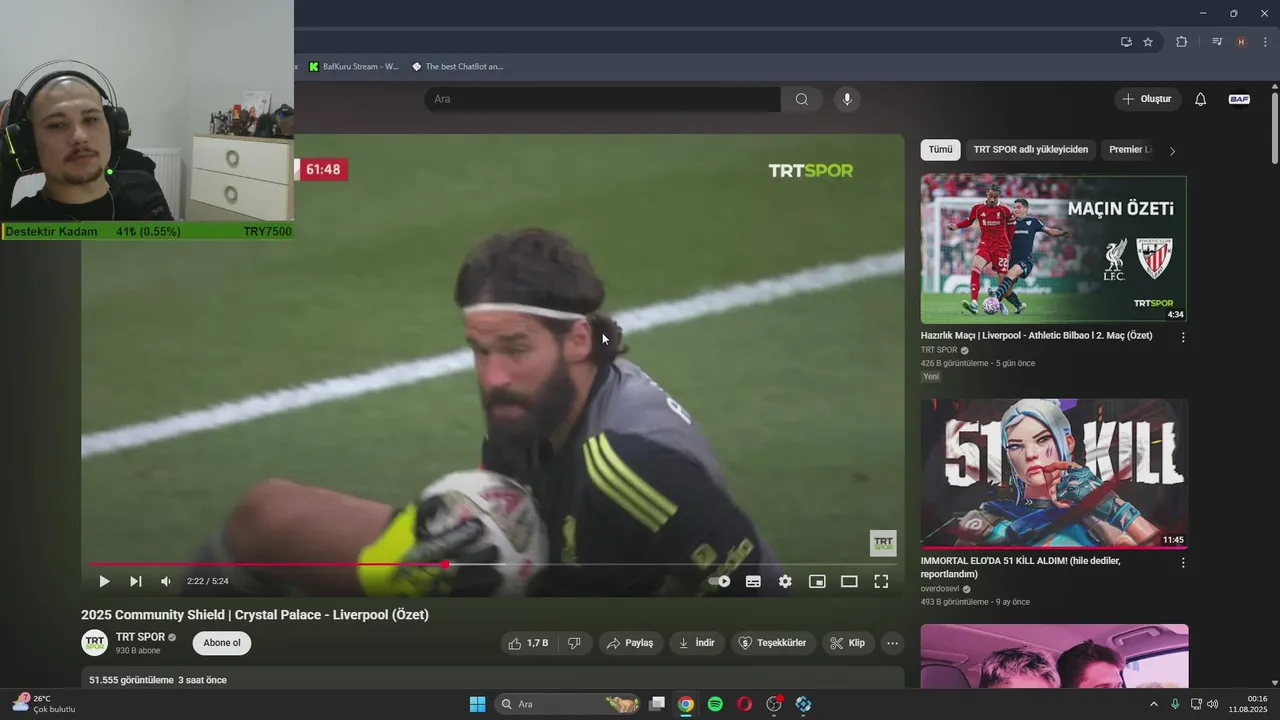Click the taskbar search box
Image resolution: width=1280 pixels, height=720 pixels.
coord(569,704)
